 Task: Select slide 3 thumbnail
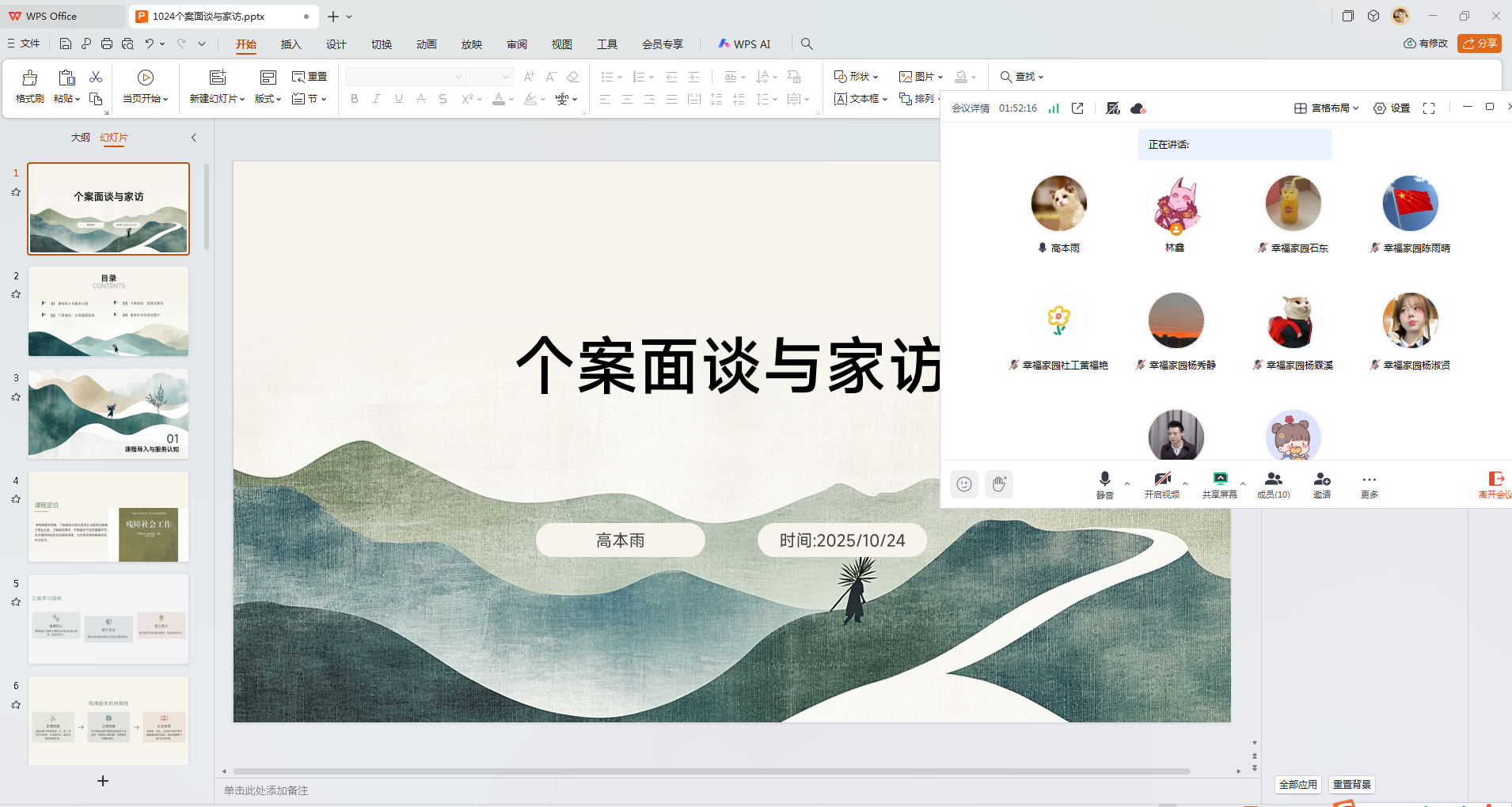click(108, 414)
